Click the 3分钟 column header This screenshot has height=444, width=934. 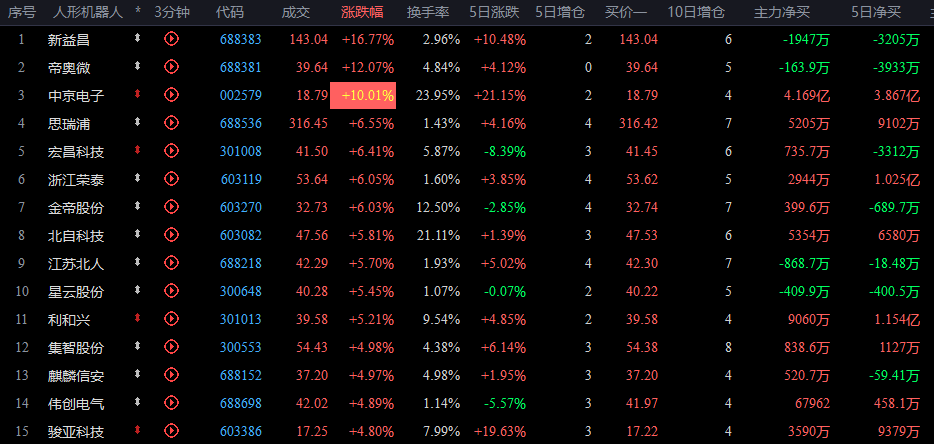coord(172,12)
